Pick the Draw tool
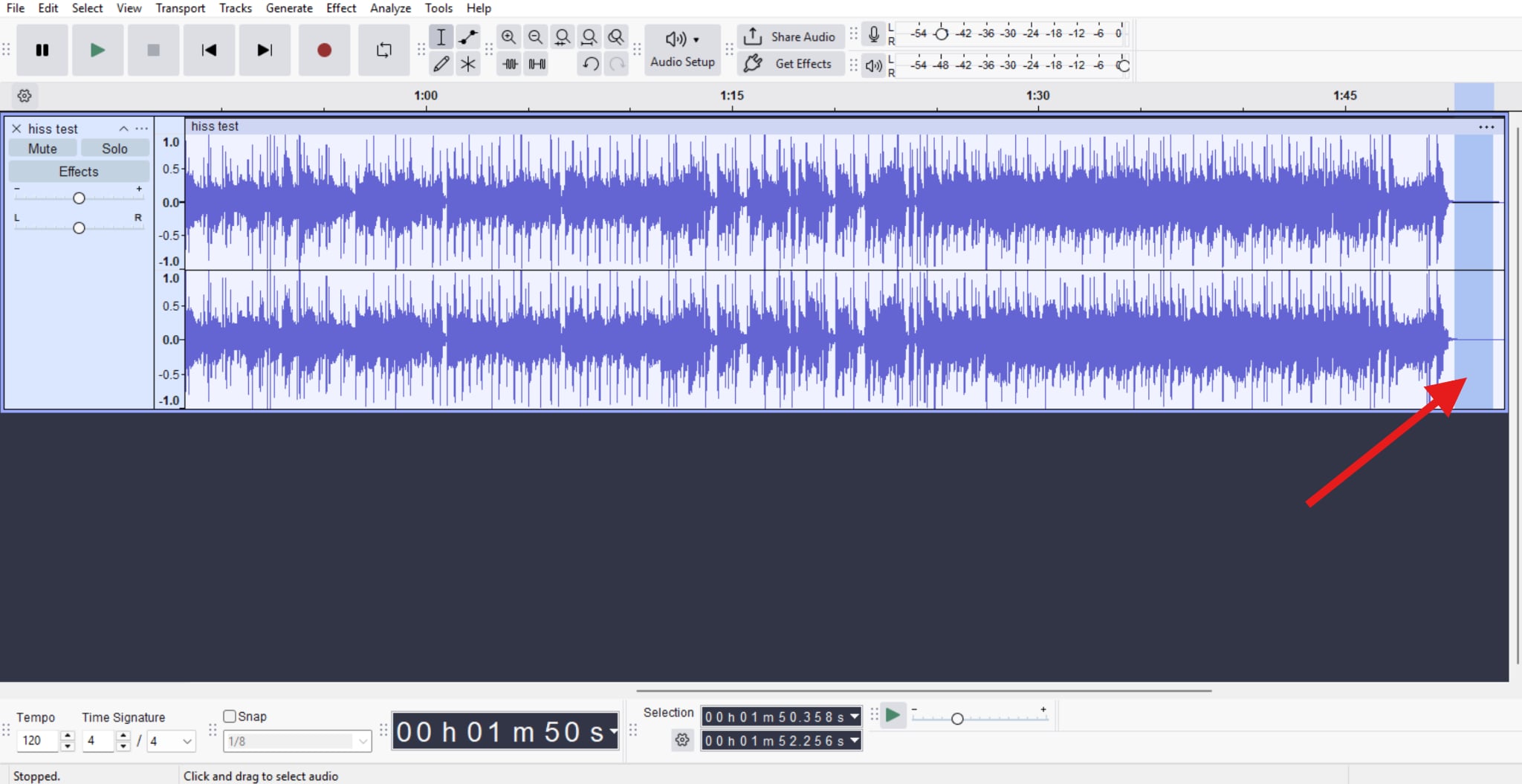 (441, 64)
